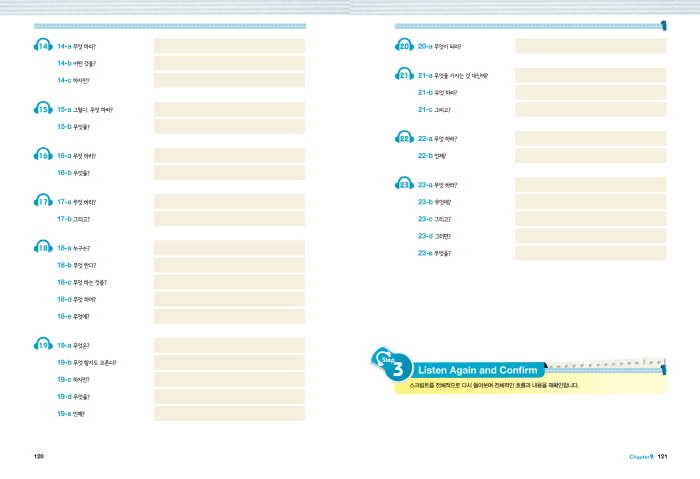Click the answer field for 19-e
The image size is (700, 479).
pyautogui.click(x=229, y=413)
